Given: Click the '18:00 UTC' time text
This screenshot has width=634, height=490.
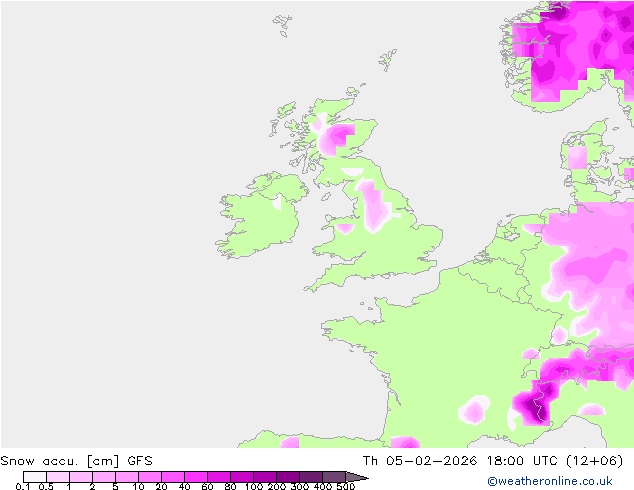Looking at the screenshot, I should tap(522, 461).
